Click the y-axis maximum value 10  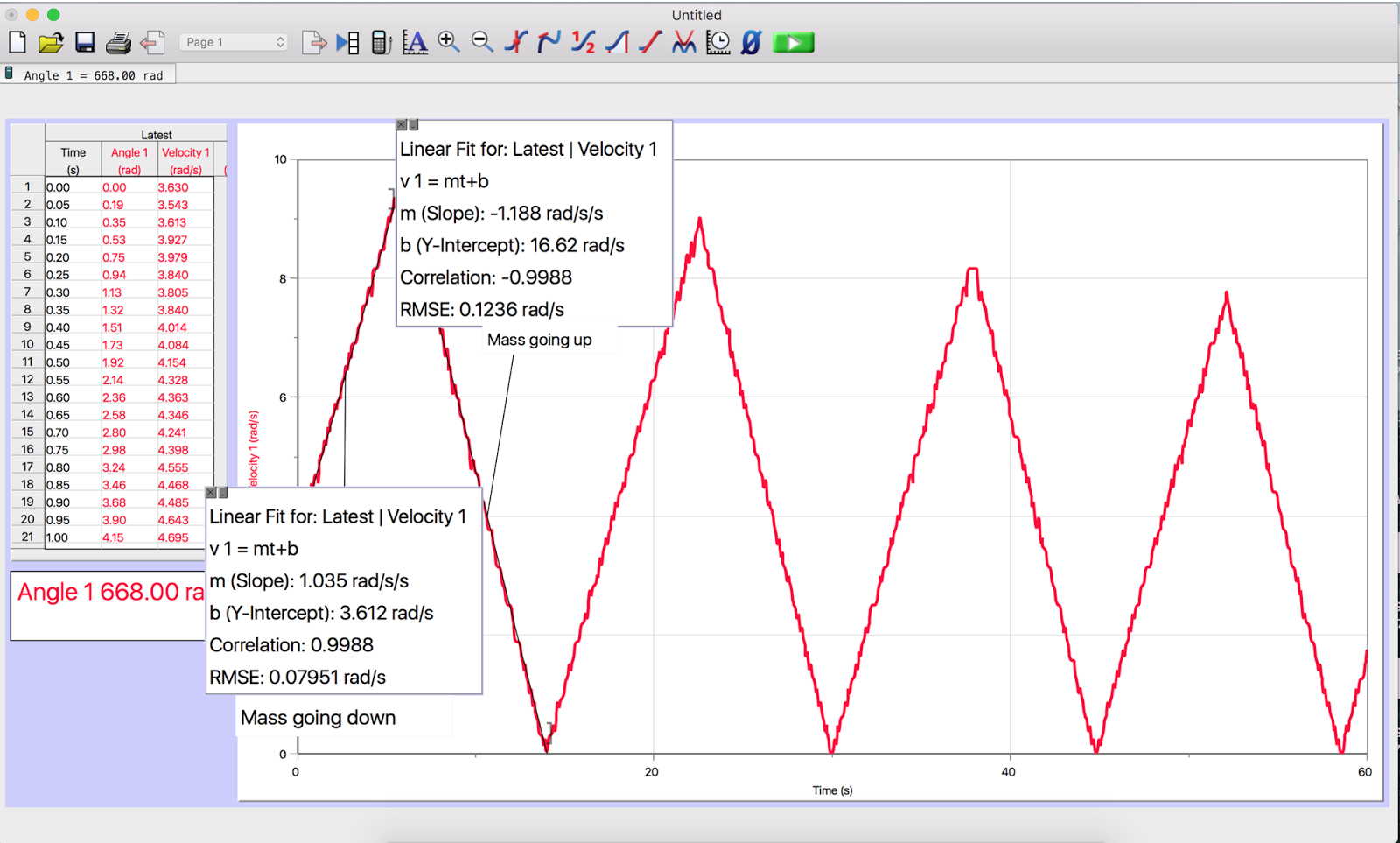coord(280,159)
